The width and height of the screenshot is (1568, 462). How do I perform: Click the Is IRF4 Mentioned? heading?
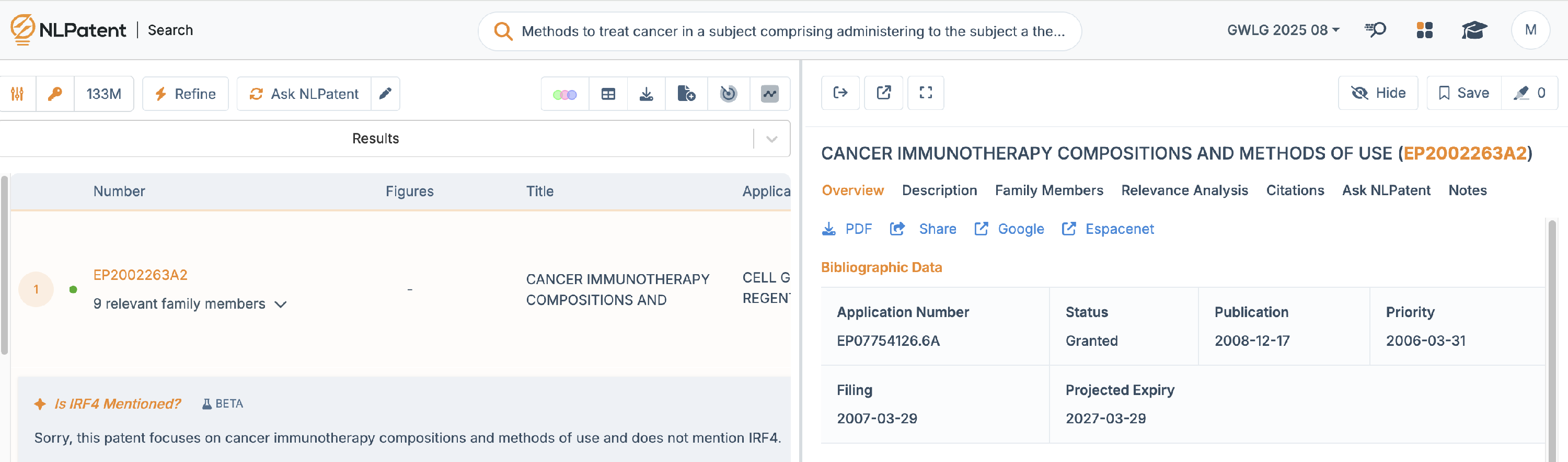(x=118, y=403)
